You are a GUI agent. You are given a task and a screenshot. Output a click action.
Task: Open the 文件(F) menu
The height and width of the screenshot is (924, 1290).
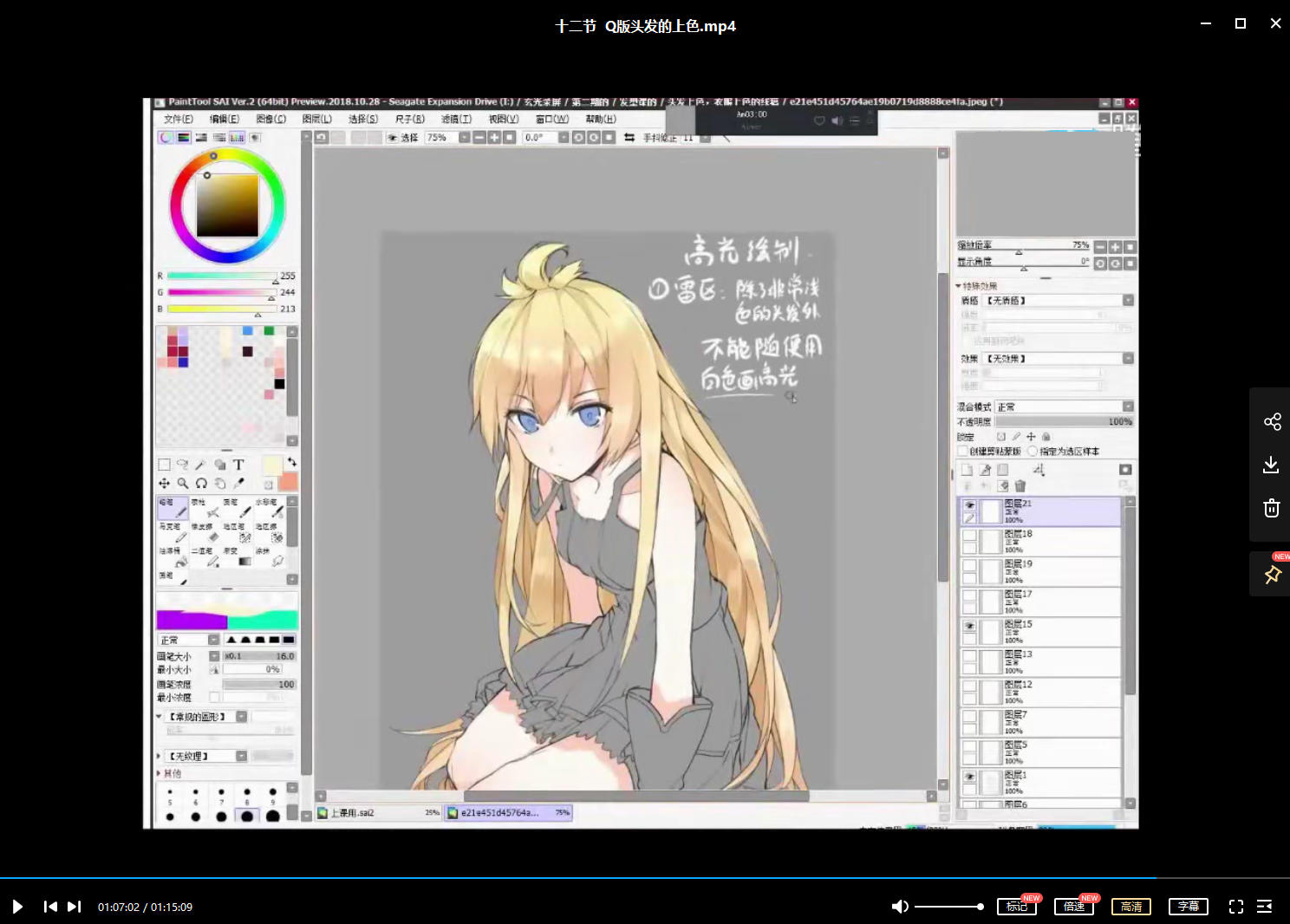(x=179, y=119)
